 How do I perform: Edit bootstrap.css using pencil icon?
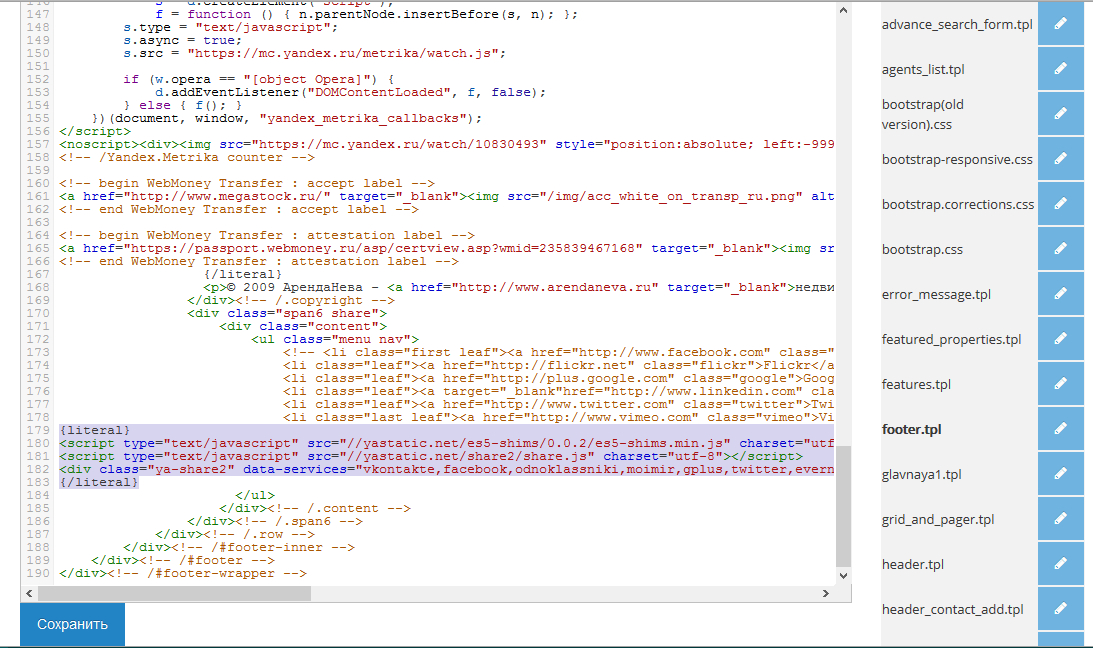tap(1060, 249)
